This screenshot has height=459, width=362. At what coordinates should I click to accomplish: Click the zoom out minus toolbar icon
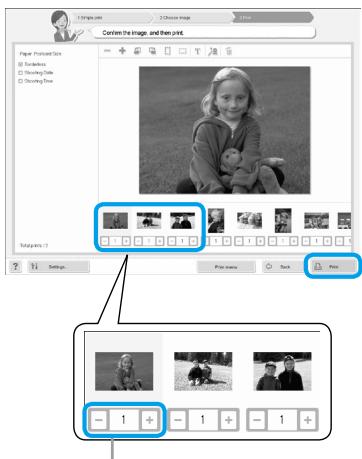click(x=107, y=51)
